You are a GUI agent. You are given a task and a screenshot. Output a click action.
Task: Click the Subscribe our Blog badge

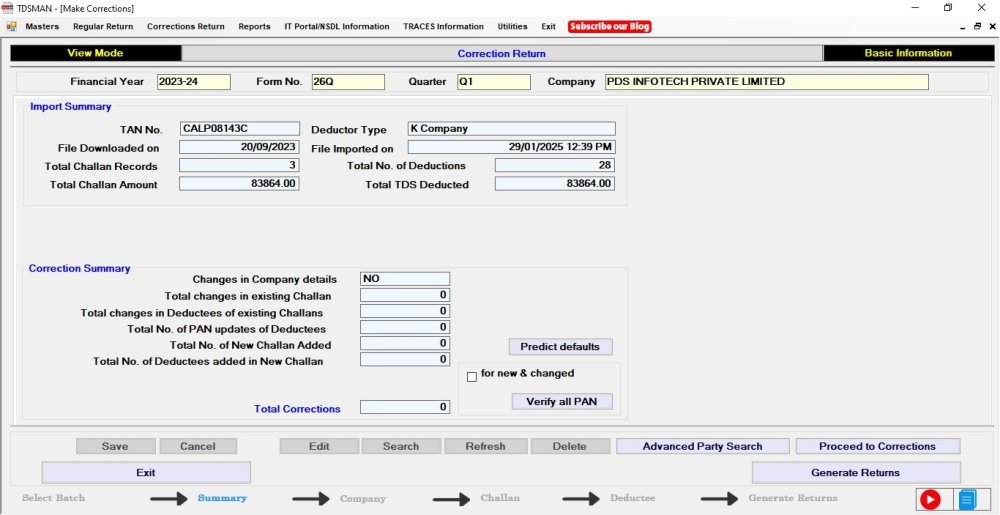[610, 27]
